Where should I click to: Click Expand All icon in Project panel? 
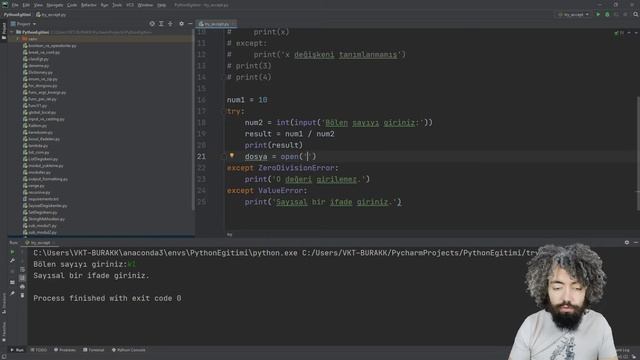pos(161,24)
